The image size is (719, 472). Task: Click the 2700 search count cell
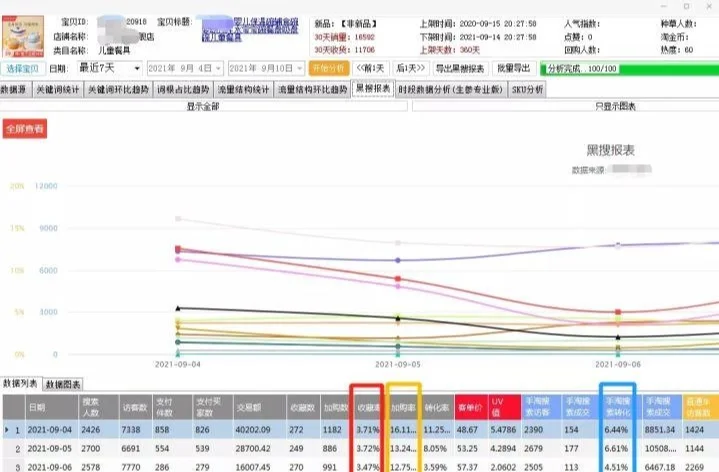[x=99, y=449]
